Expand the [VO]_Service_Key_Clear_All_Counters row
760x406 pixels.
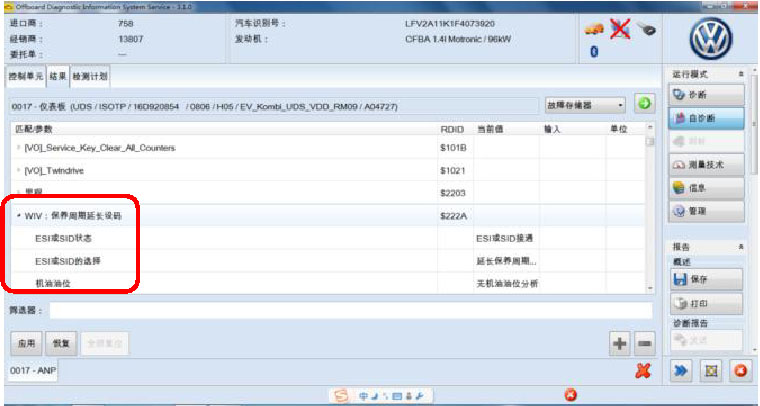click(x=19, y=148)
